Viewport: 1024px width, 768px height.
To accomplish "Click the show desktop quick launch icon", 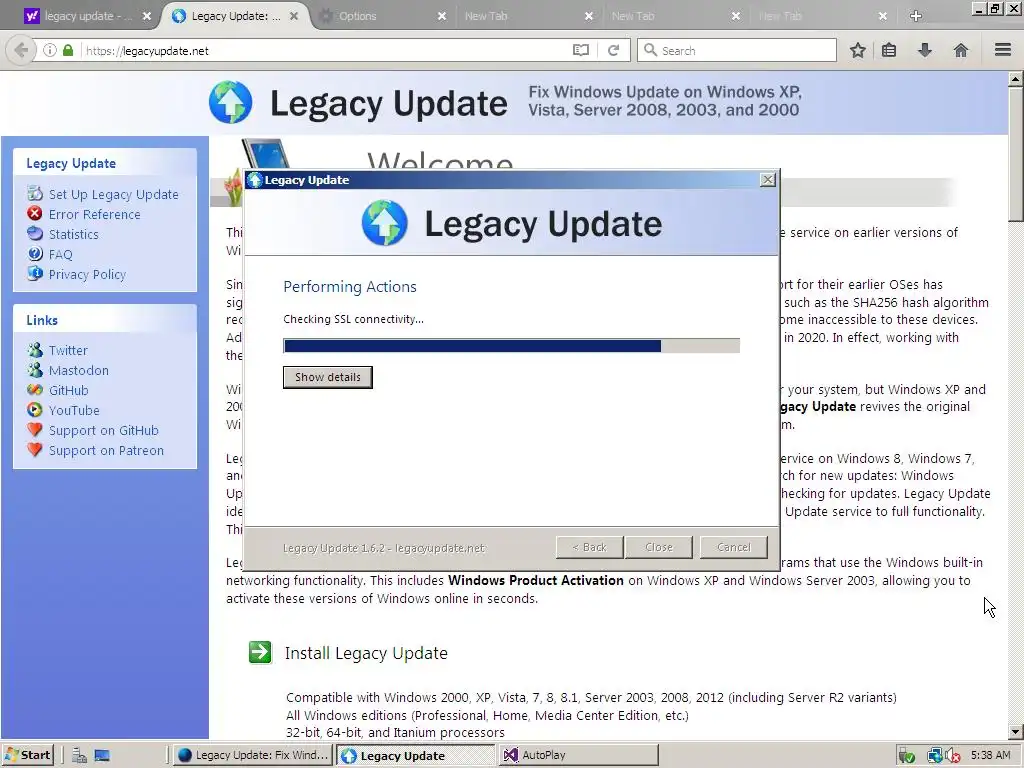I will 102,756.
